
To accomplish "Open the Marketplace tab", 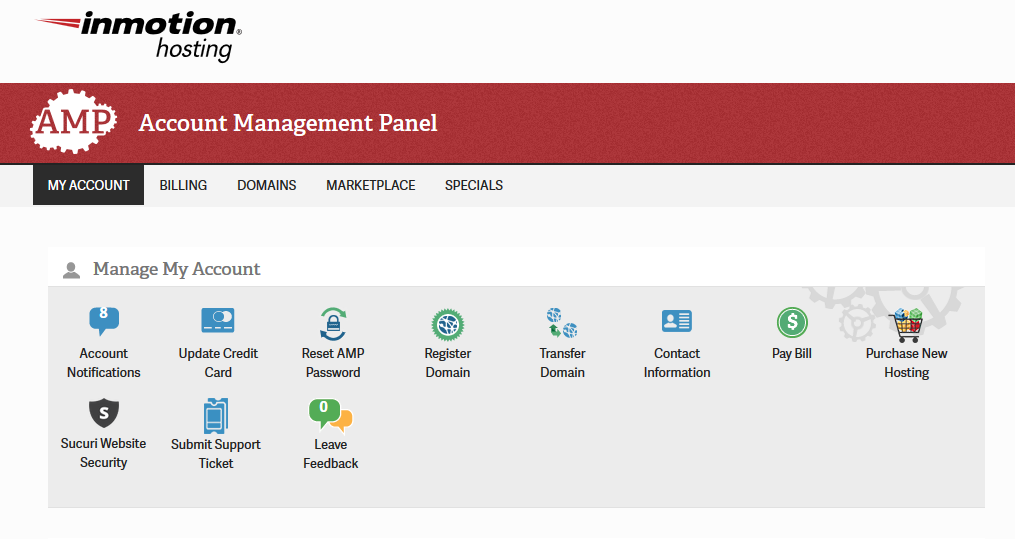I will [x=370, y=185].
